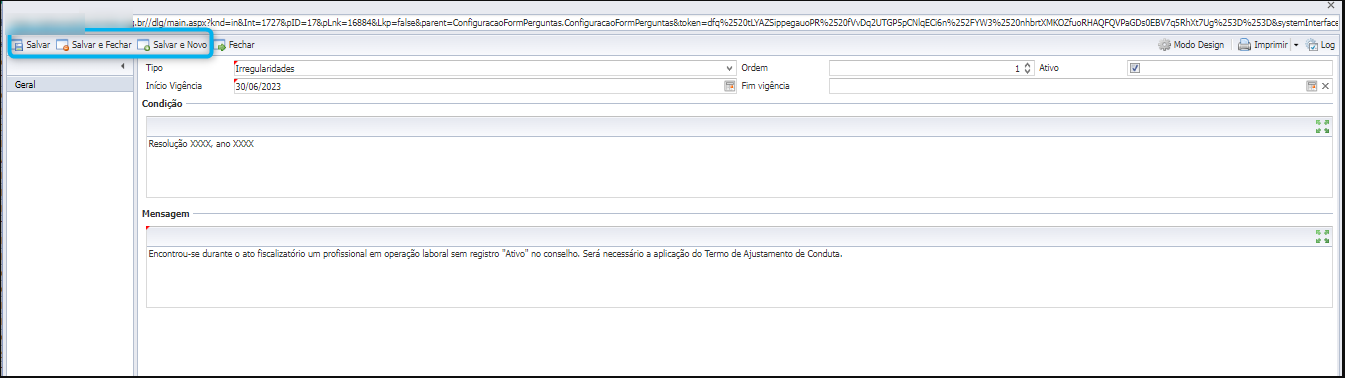Click the Fechar toolbar button
Screen dimensions: 1345x378
coord(234,45)
